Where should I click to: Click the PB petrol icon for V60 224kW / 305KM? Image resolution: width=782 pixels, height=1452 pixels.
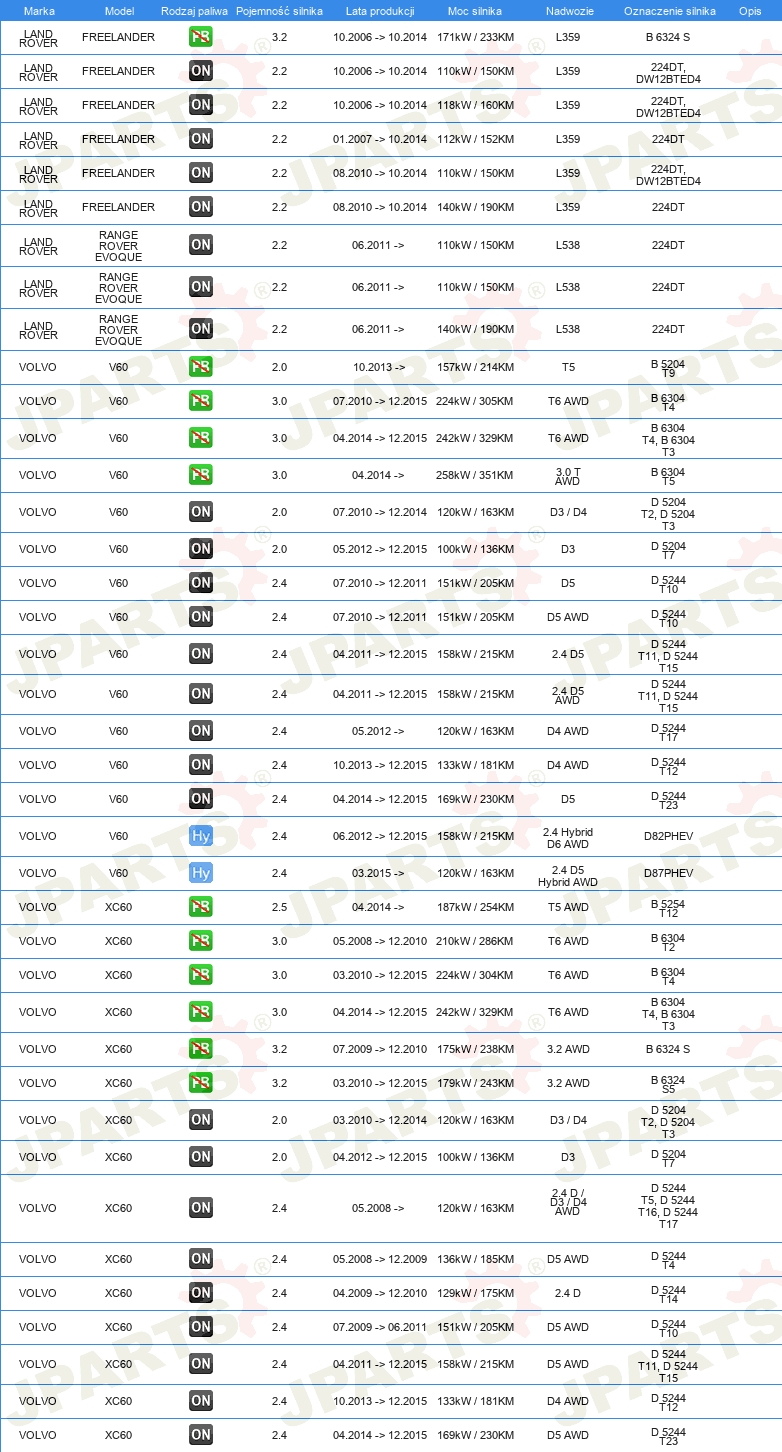click(x=201, y=401)
